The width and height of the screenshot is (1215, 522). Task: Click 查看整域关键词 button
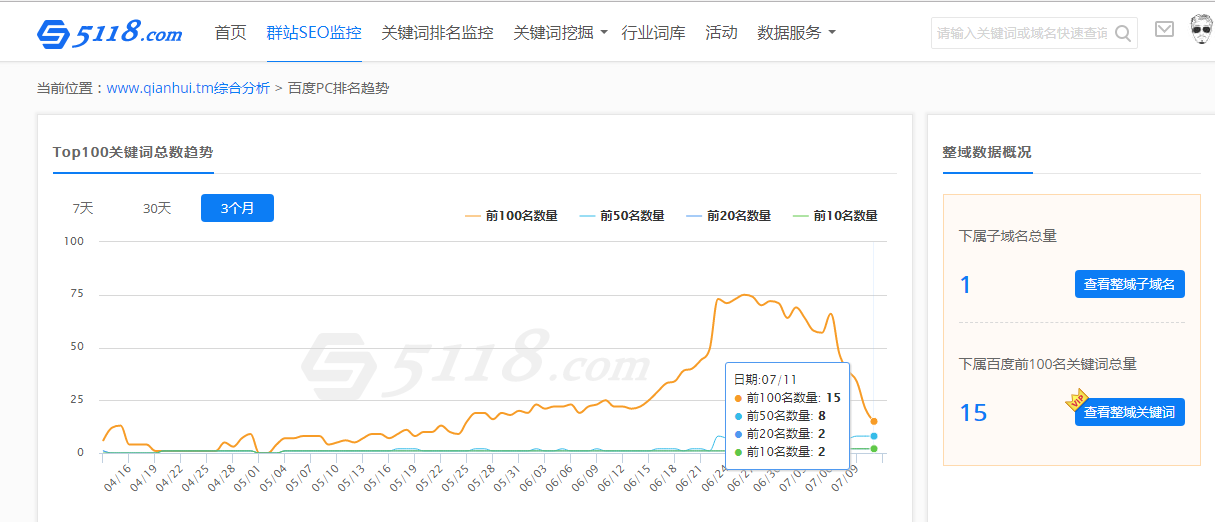(x=1130, y=412)
